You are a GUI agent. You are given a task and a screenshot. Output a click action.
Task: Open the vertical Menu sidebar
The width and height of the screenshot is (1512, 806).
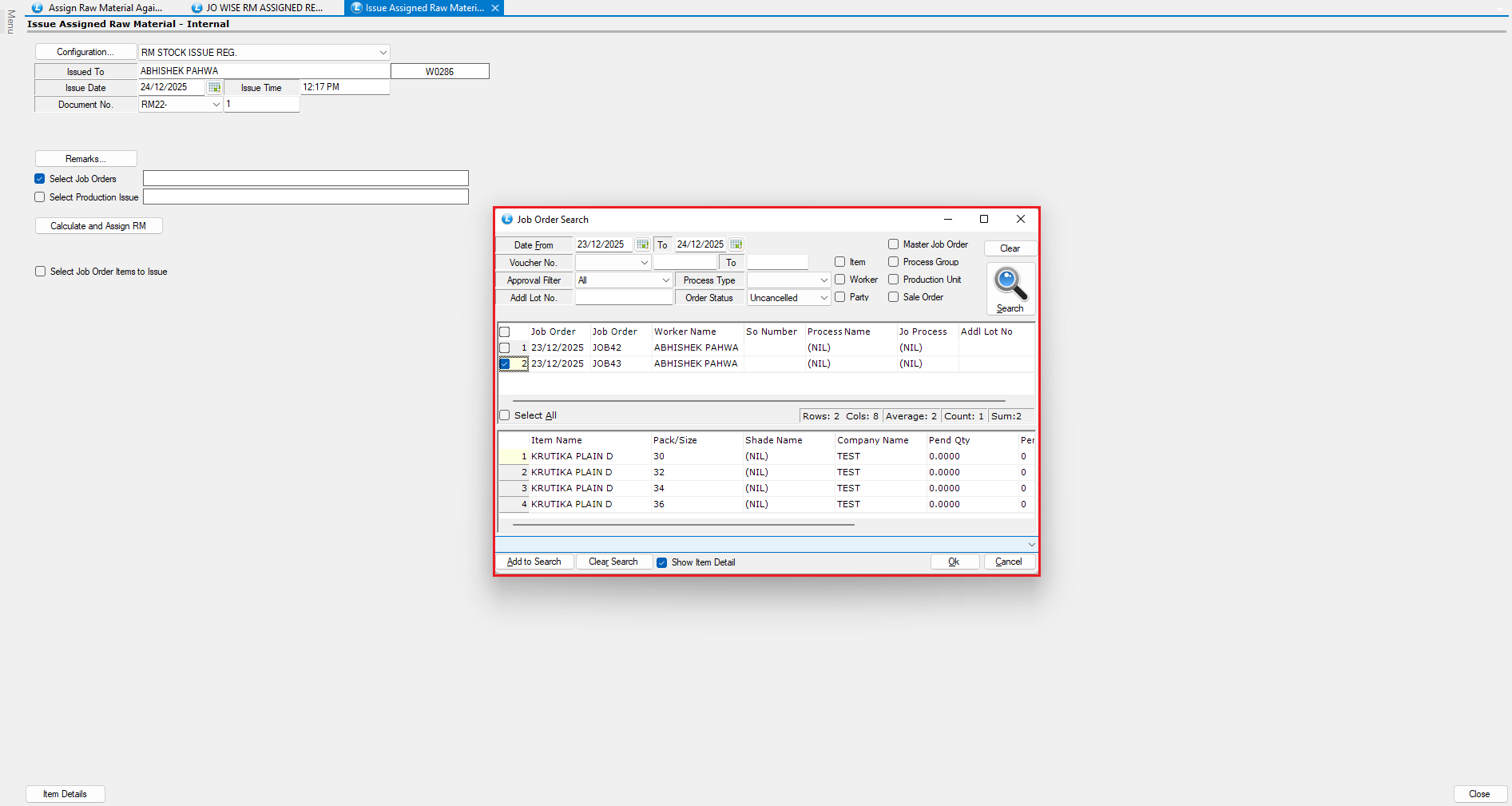pyautogui.click(x=10, y=22)
